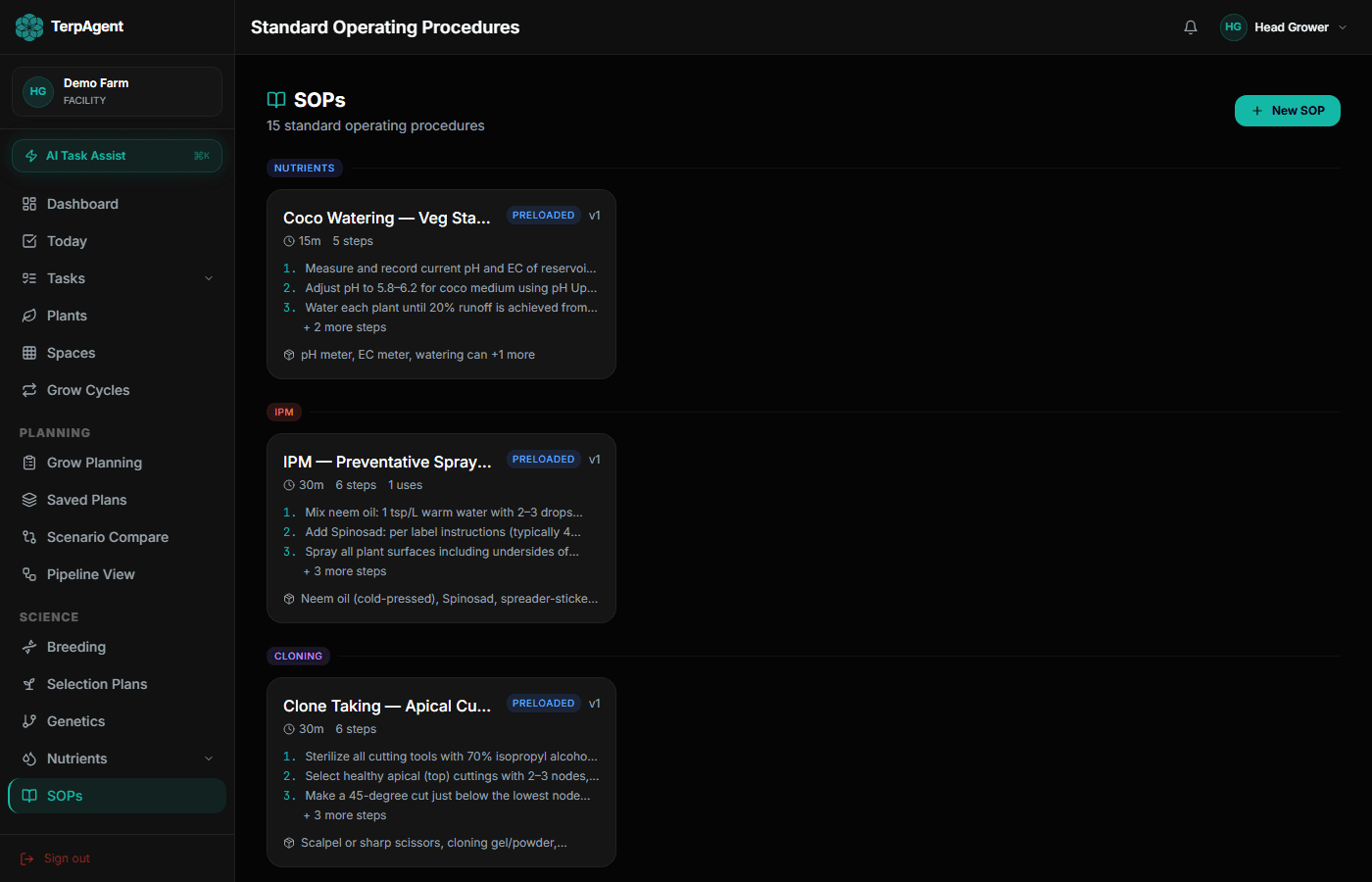The height and width of the screenshot is (882, 1372).
Task: Expand the Tasks submenu chevron
Action: [x=209, y=278]
